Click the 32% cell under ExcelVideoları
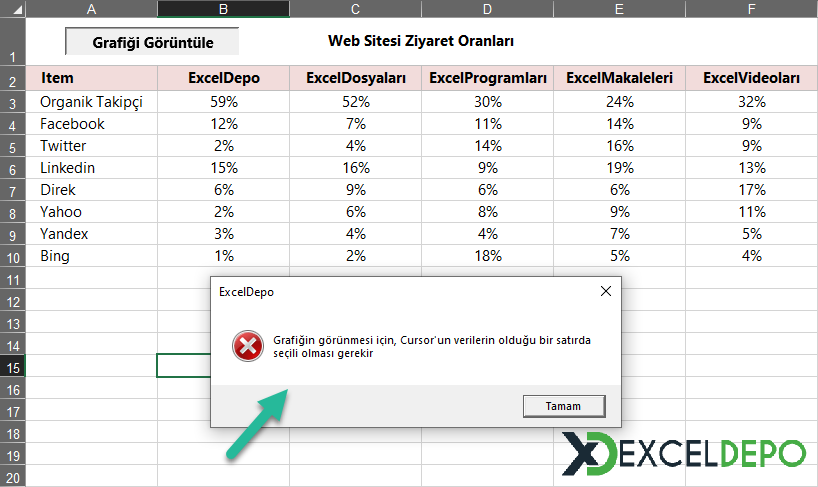This screenshot has width=818, height=487. pos(751,102)
